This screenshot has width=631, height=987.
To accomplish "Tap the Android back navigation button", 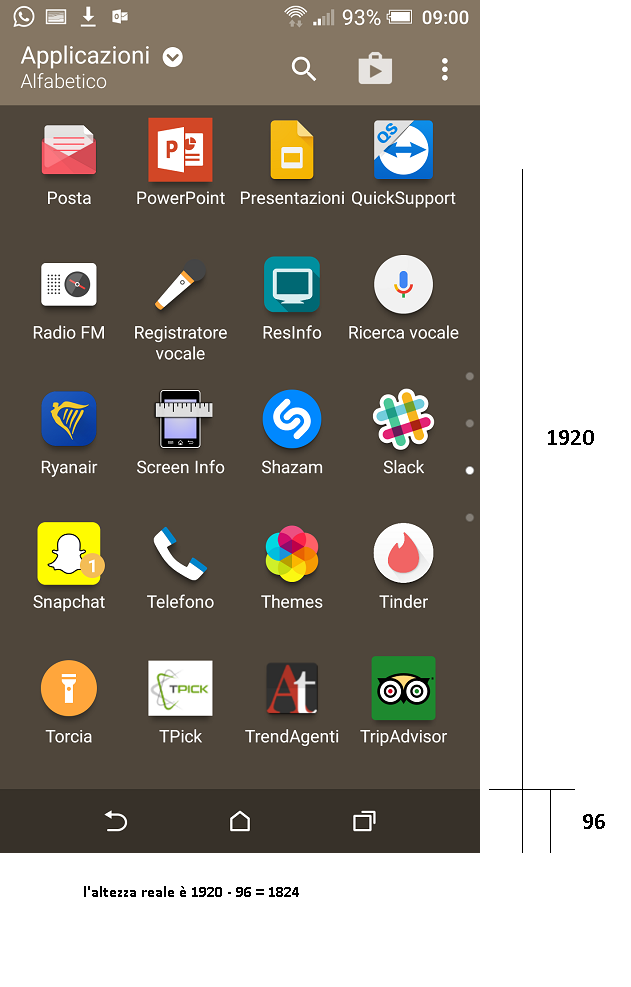I will pos(116,821).
